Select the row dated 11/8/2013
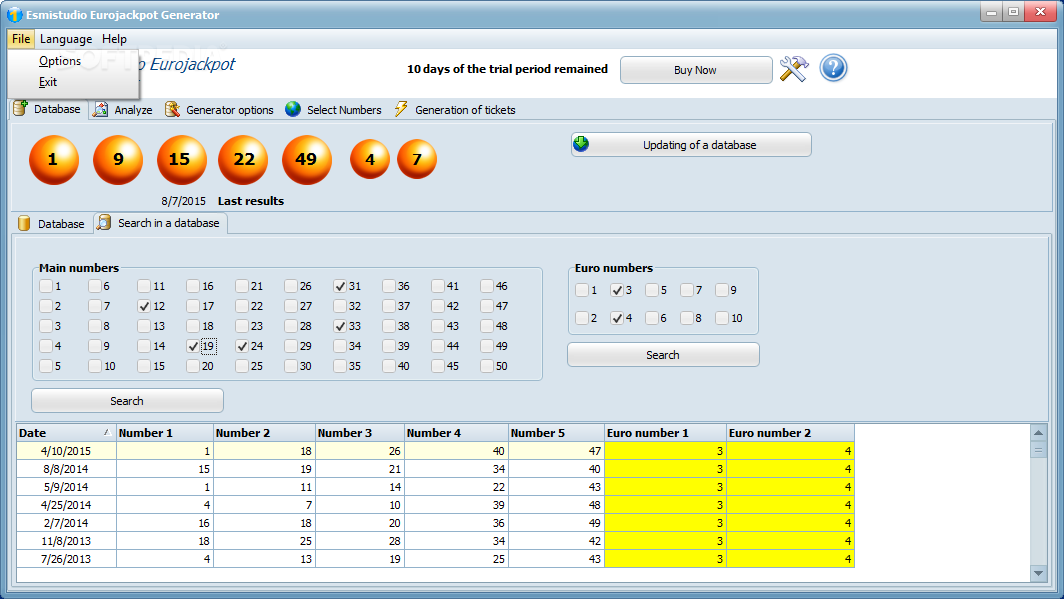Screen dimensions: 1064x599 coord(435,541)
